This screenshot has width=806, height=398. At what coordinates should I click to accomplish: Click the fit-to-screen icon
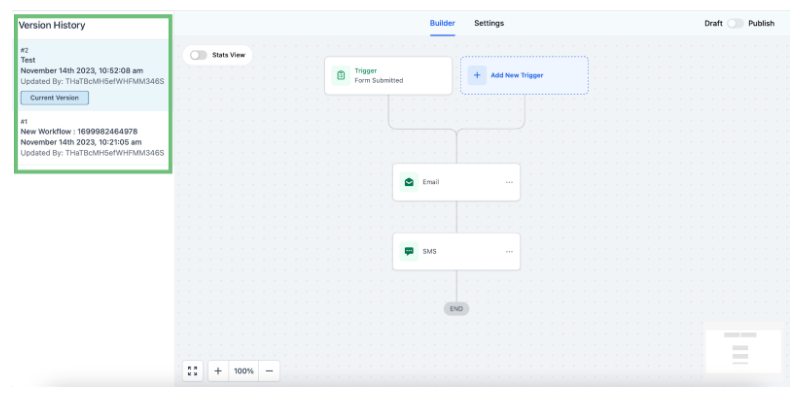(x=193, y=371)
